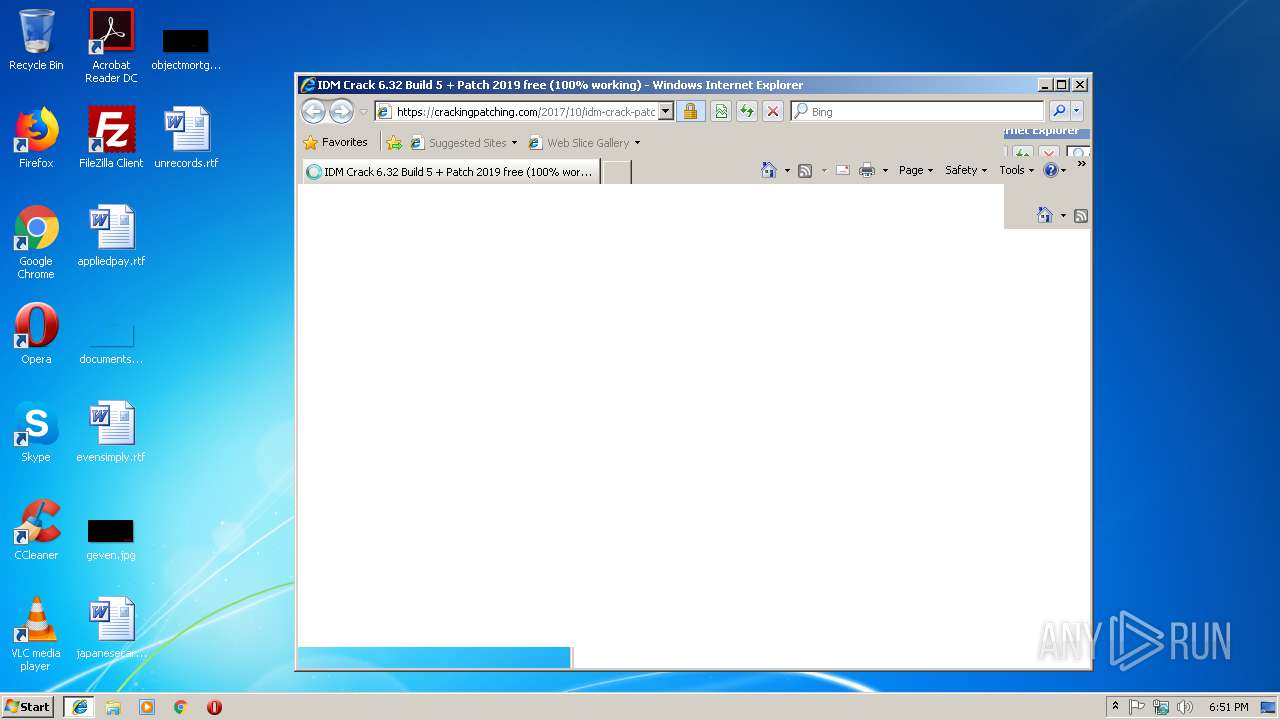Expand the command bar overflow chevron
The height and width of the screenshot is (720, 1280).
point(1081,164)
